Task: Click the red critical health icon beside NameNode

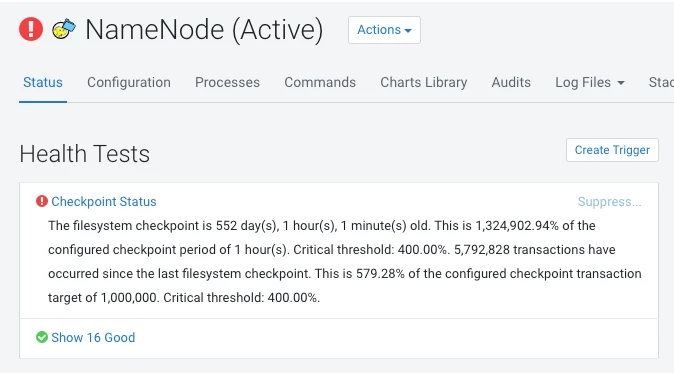Action: point(31,29)
